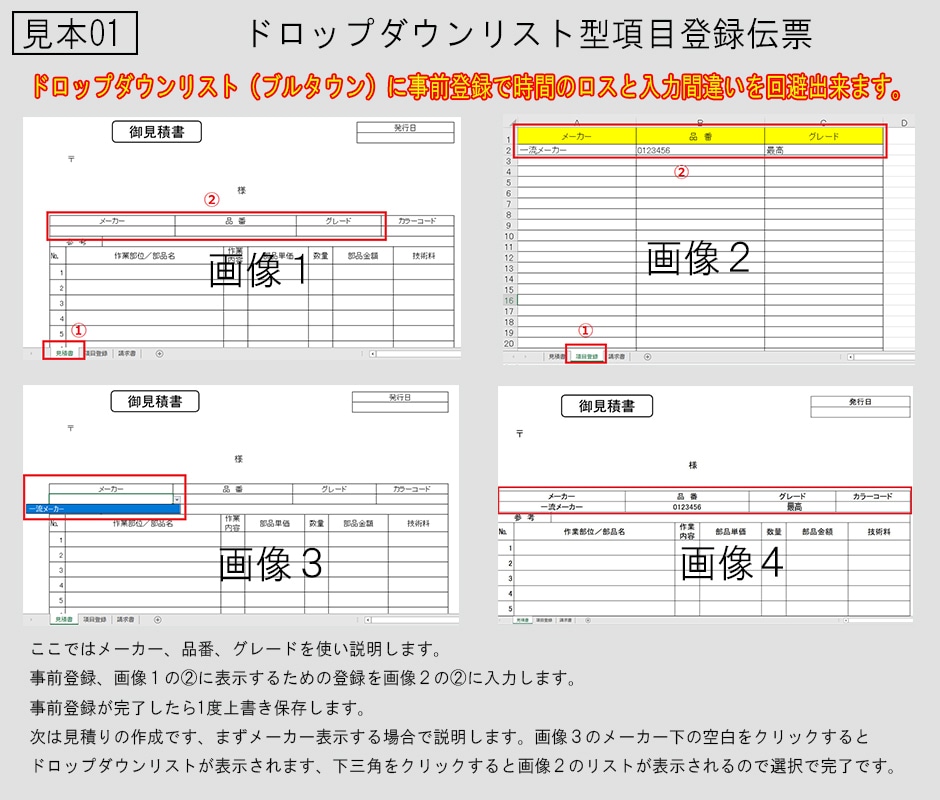Click カラーコード header cell in 画像1

click(418, 221)
